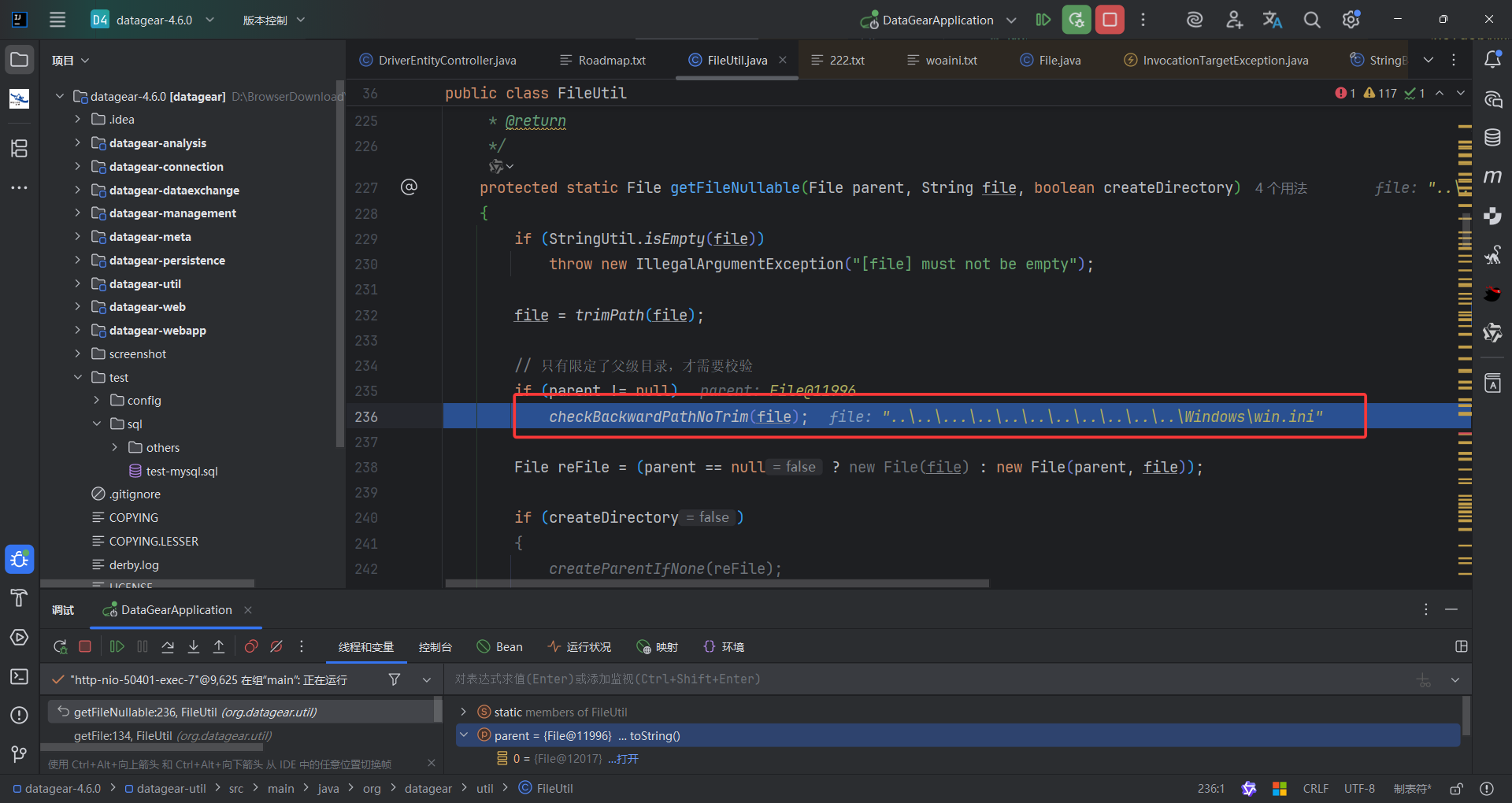Click the expression evaluation input field
The image size is (1512, 803).
[x=929, y=679]
